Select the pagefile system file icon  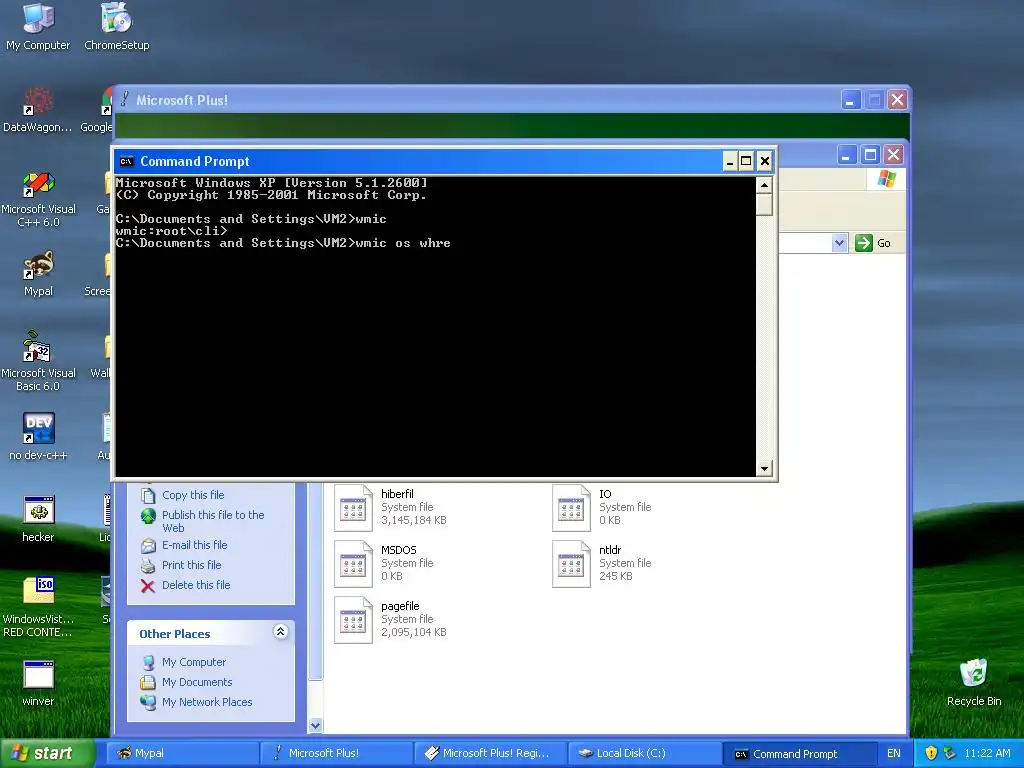coord(353,620)
